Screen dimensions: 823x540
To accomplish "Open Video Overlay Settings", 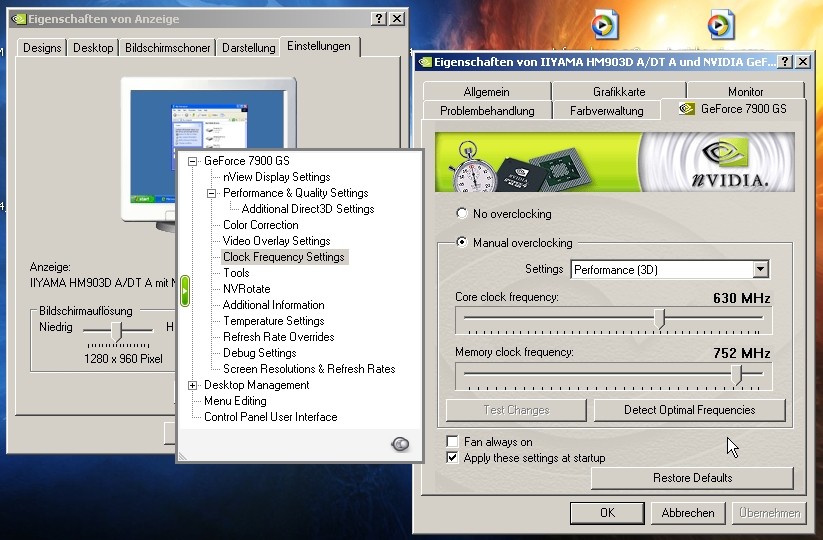I will [277, 241].
